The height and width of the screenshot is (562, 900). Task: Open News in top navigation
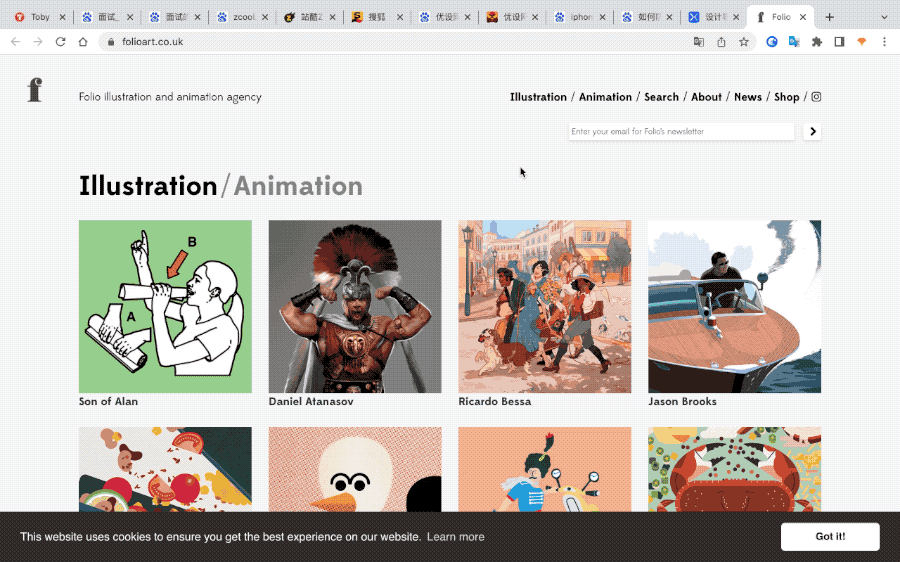click(748, 97)
